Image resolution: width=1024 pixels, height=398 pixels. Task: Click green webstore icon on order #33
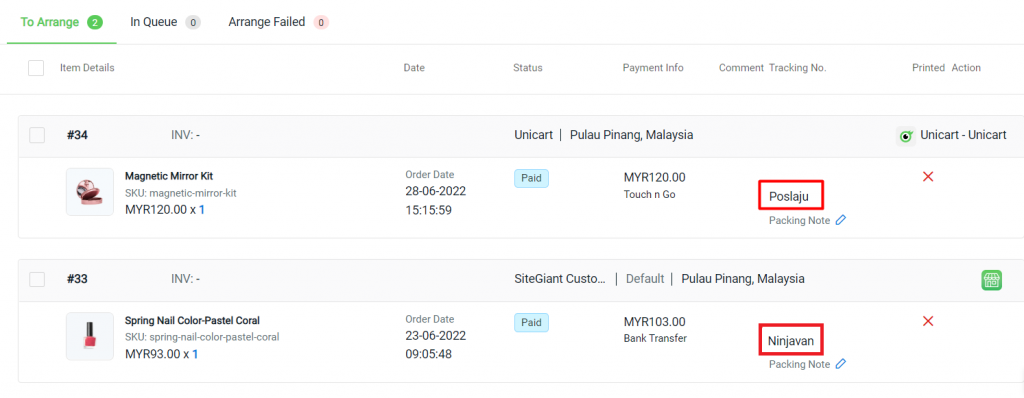pyautogui.click(x=991, y=280)
